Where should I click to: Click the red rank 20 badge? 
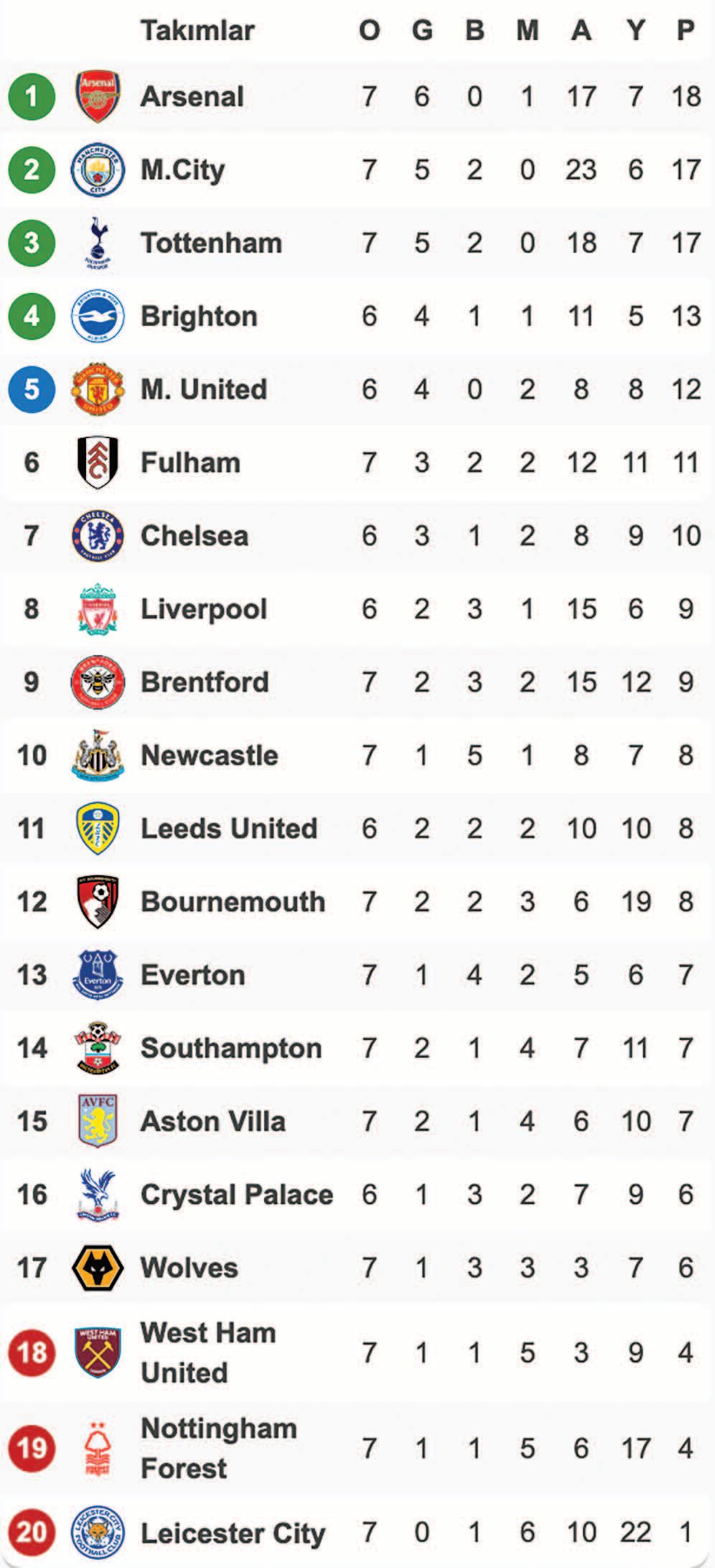click(x=32, y=1533)
